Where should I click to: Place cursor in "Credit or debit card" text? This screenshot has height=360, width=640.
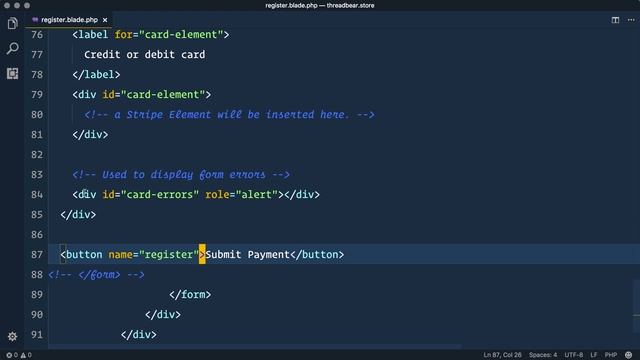pos(144,55)
